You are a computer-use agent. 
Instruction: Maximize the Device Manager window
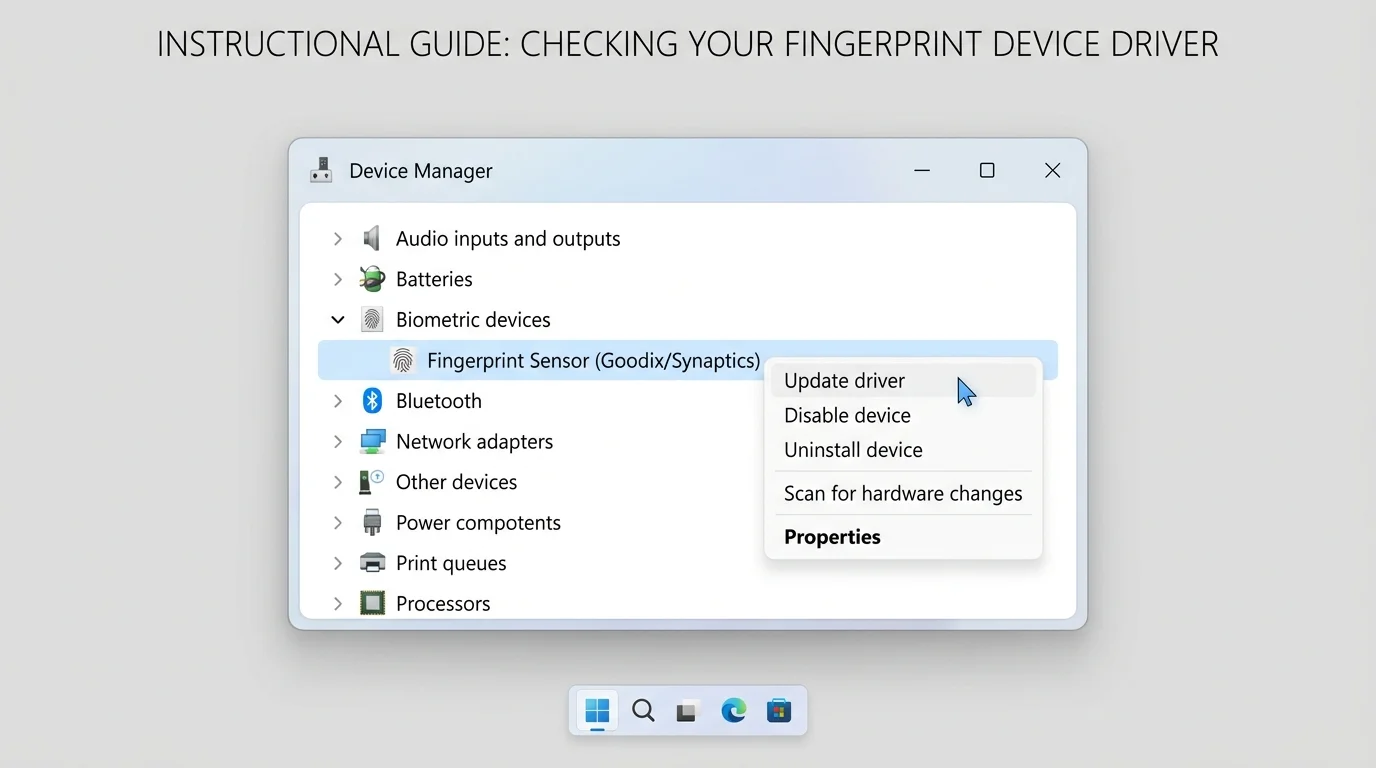(987, 171)
